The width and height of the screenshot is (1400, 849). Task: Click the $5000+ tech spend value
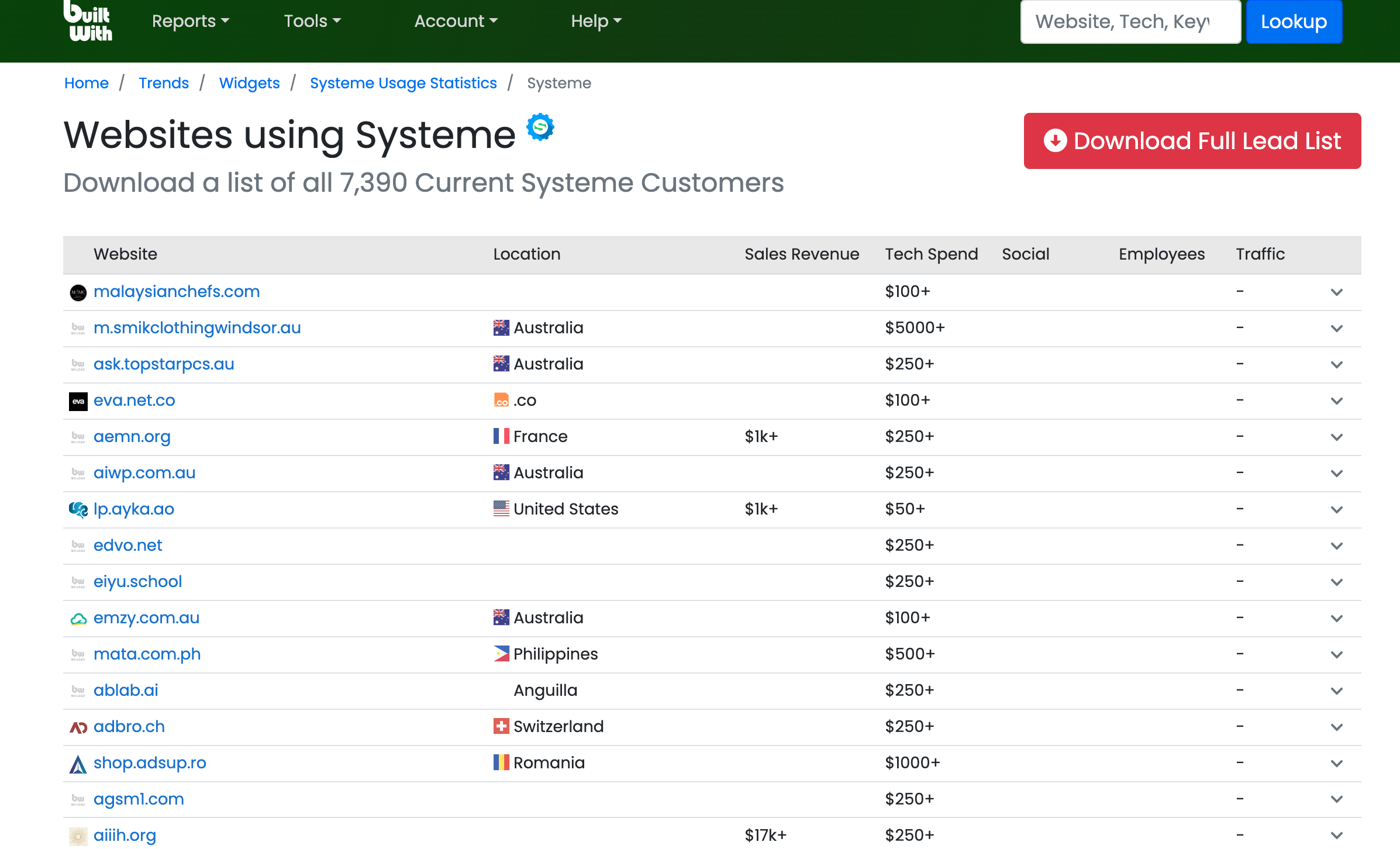click(915, 327)
